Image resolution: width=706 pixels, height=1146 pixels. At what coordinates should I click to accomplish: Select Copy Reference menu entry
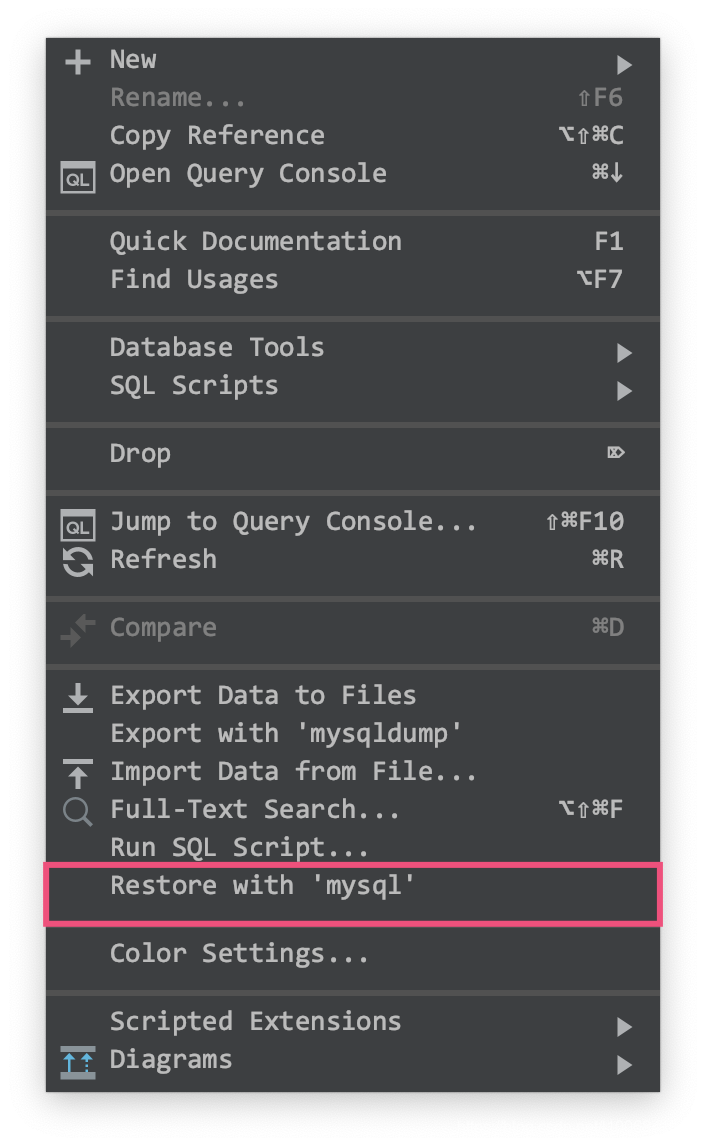click(217, 135)
